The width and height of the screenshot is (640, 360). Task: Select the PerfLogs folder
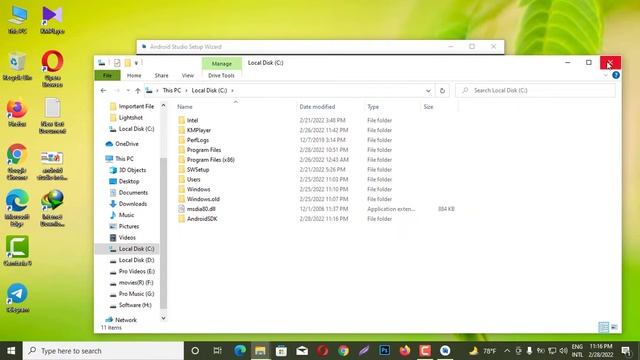tap(198, 140)
